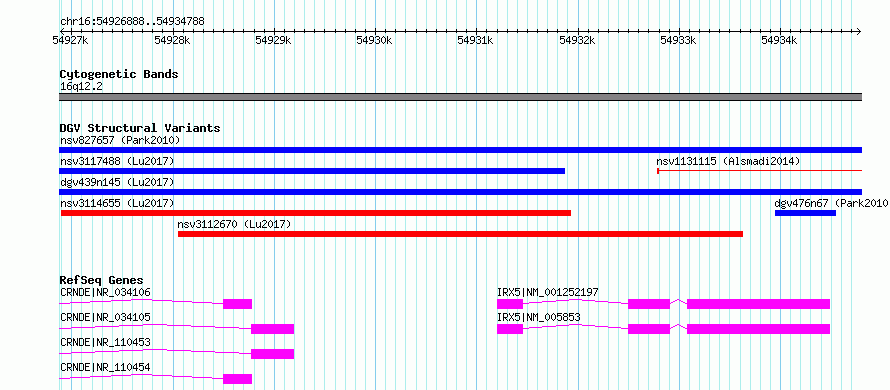890x390 pixels.
Task: Click the 54930k ruler tick label
Action: pyautogui.click(x=374, y=40)
